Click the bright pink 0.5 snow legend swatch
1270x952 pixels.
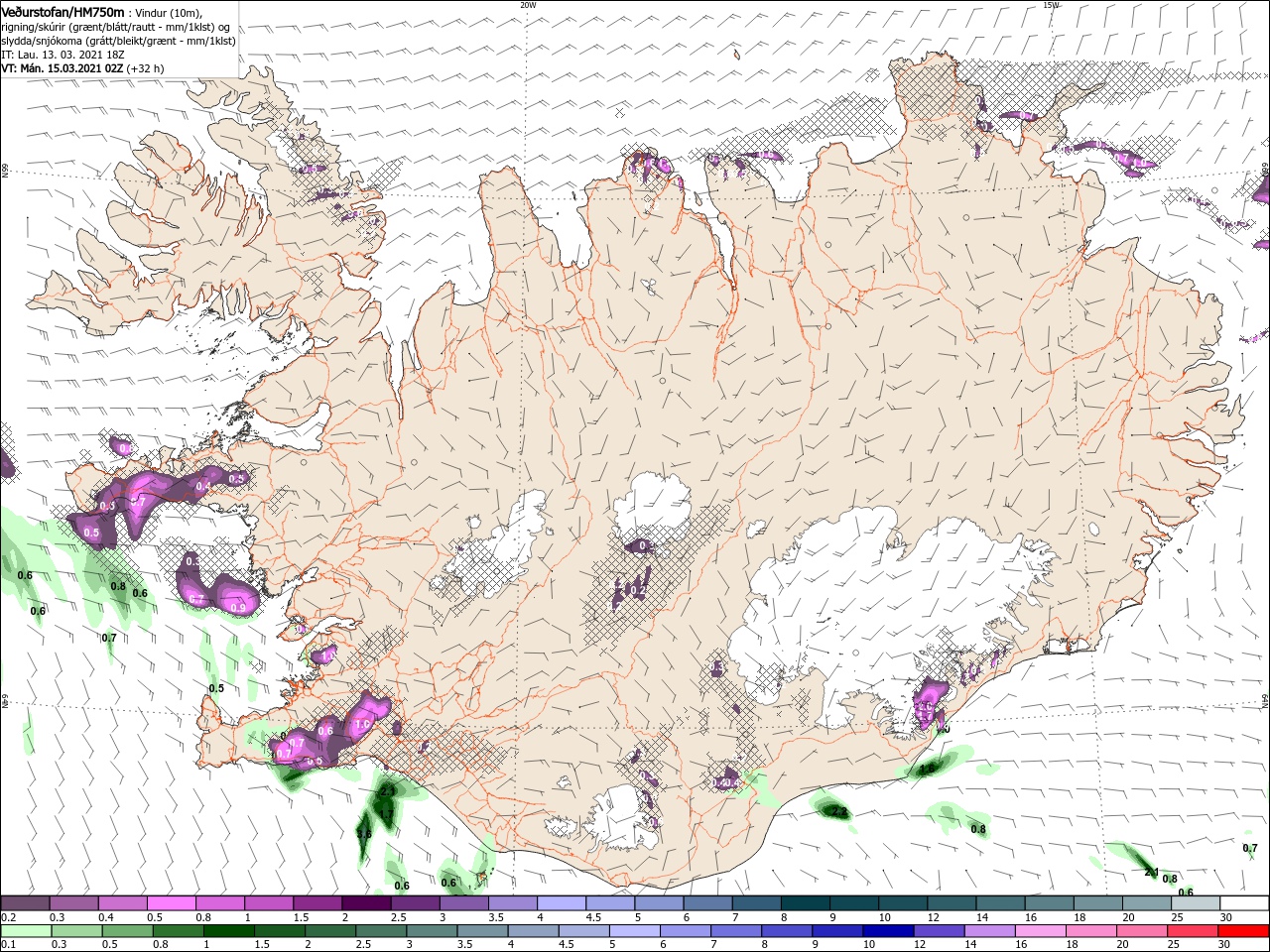(x=171, y=903)
